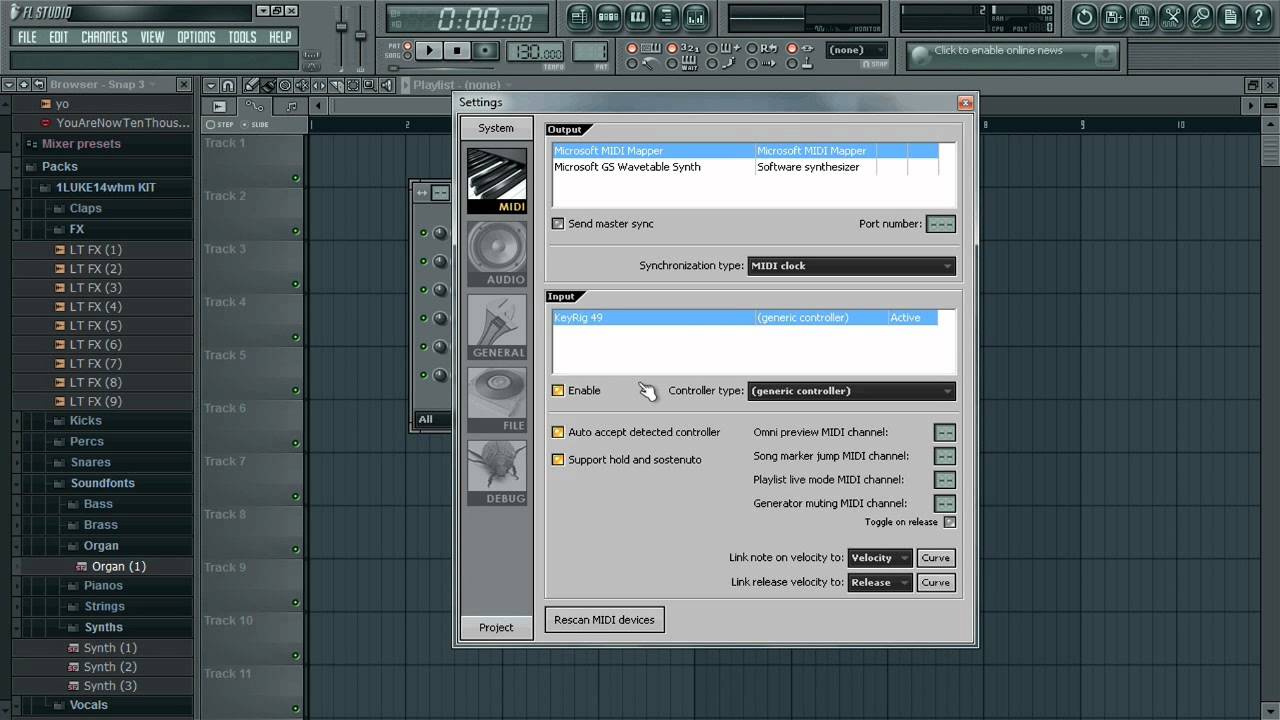Select STEP mode radio in Playlist
This screenshot has width=1280, height=720.
coord(211,125)
